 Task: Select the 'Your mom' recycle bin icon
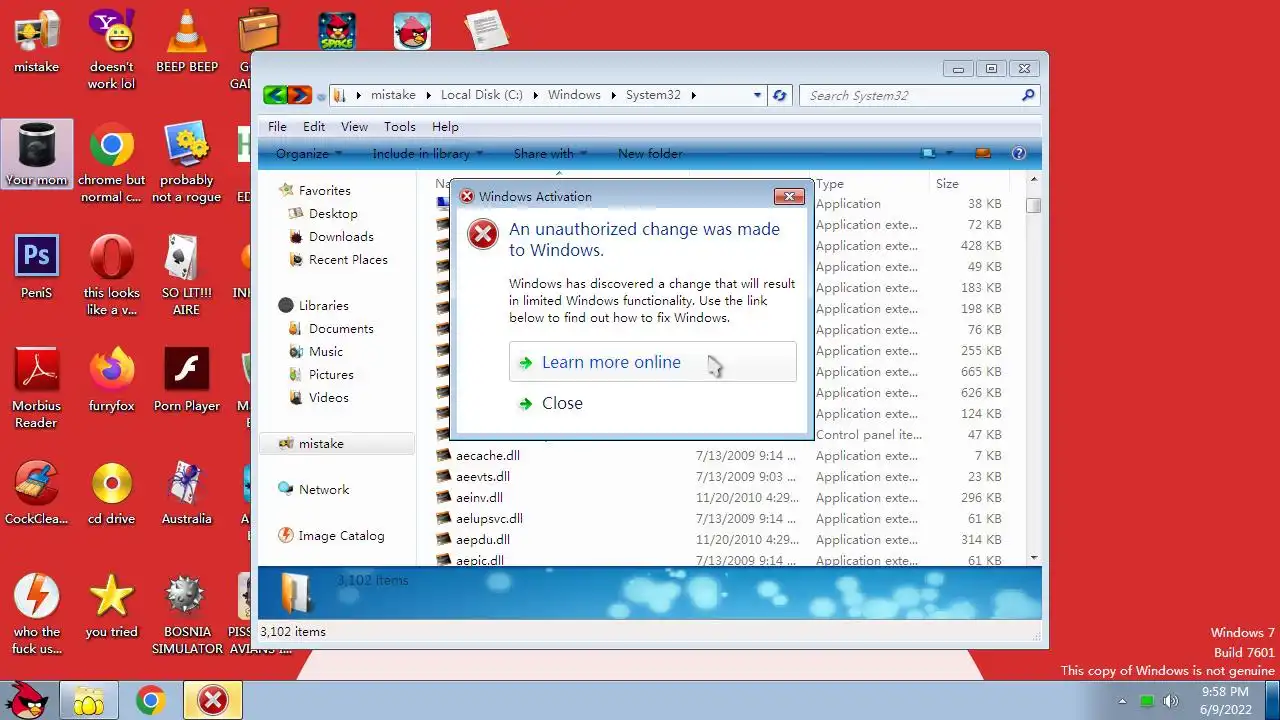37,154
